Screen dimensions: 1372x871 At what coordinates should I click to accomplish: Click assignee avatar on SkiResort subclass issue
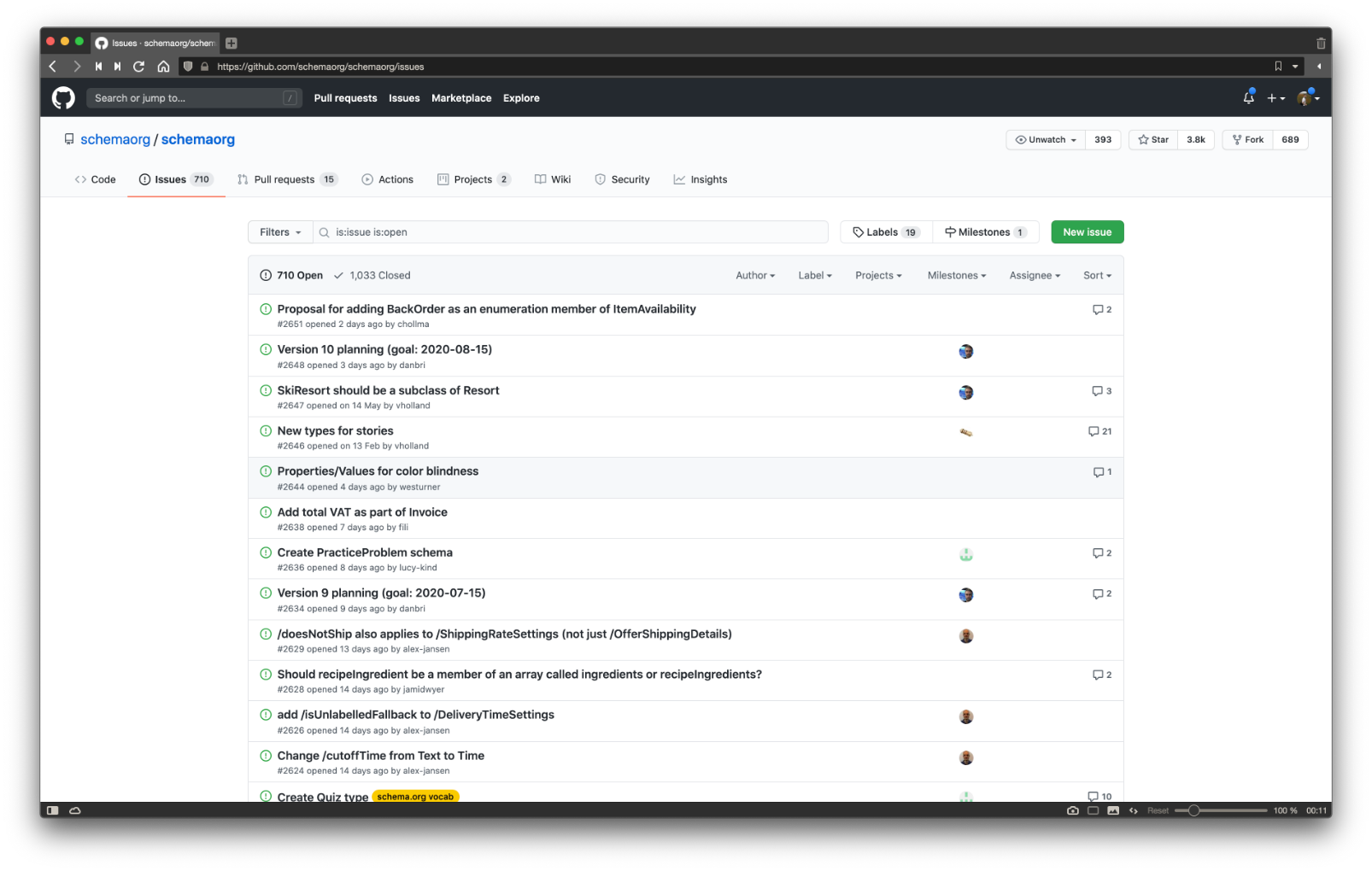(x=966, y=393)
